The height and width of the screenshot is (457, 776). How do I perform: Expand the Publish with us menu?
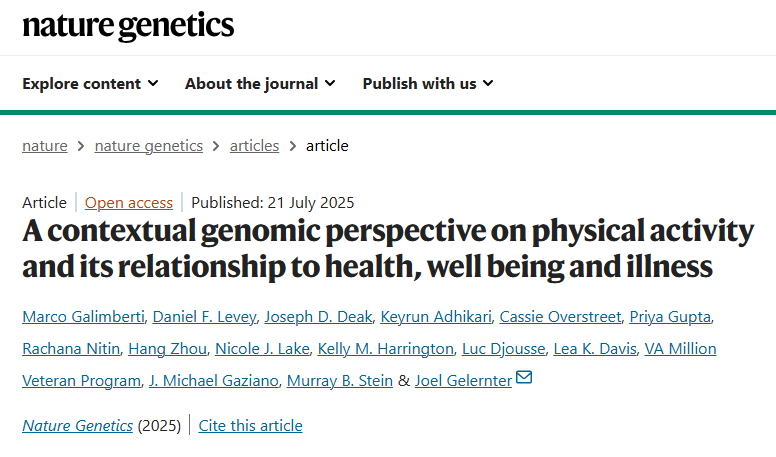tap(428, 83)
